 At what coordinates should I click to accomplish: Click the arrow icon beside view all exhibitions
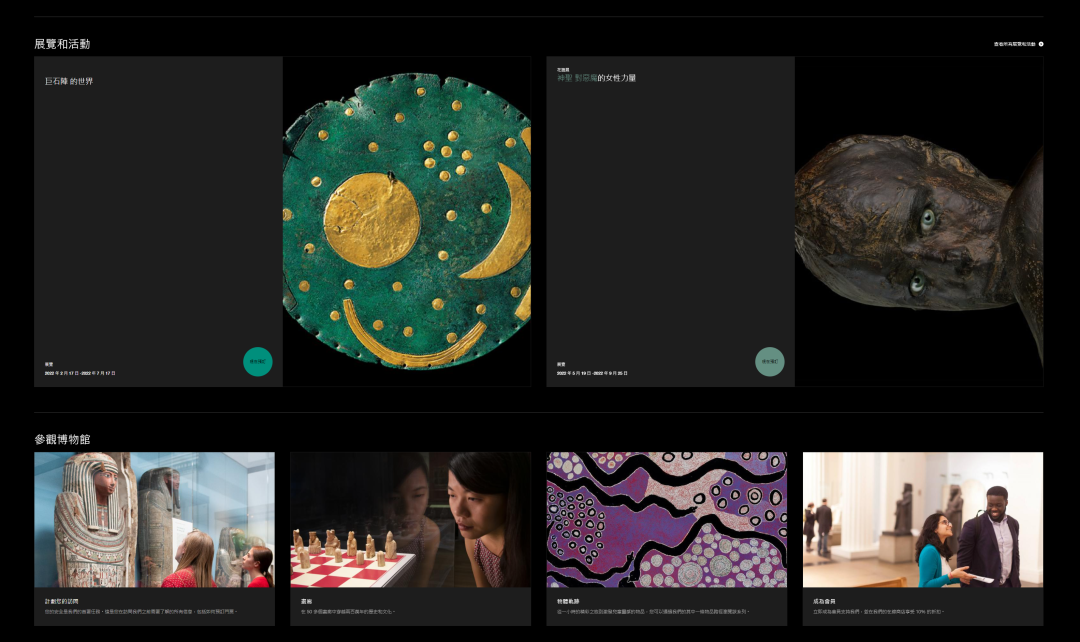coord(1041,44)
